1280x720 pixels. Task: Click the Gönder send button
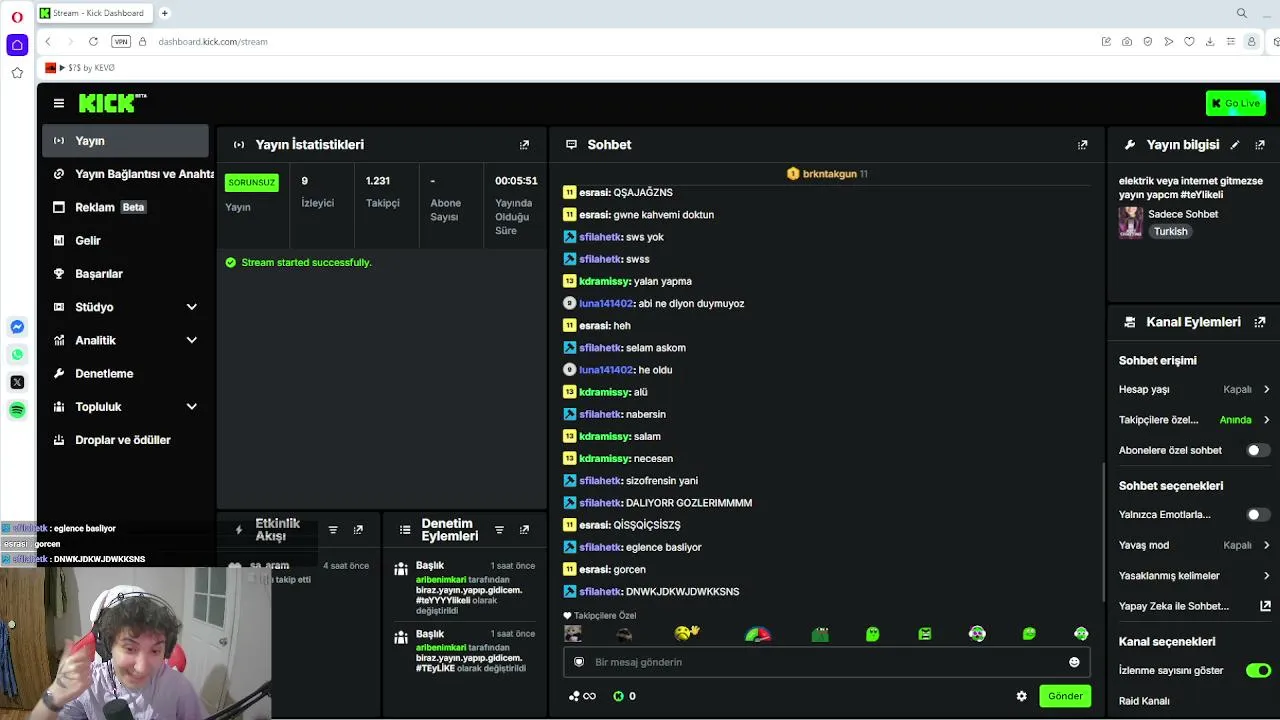1065,696
